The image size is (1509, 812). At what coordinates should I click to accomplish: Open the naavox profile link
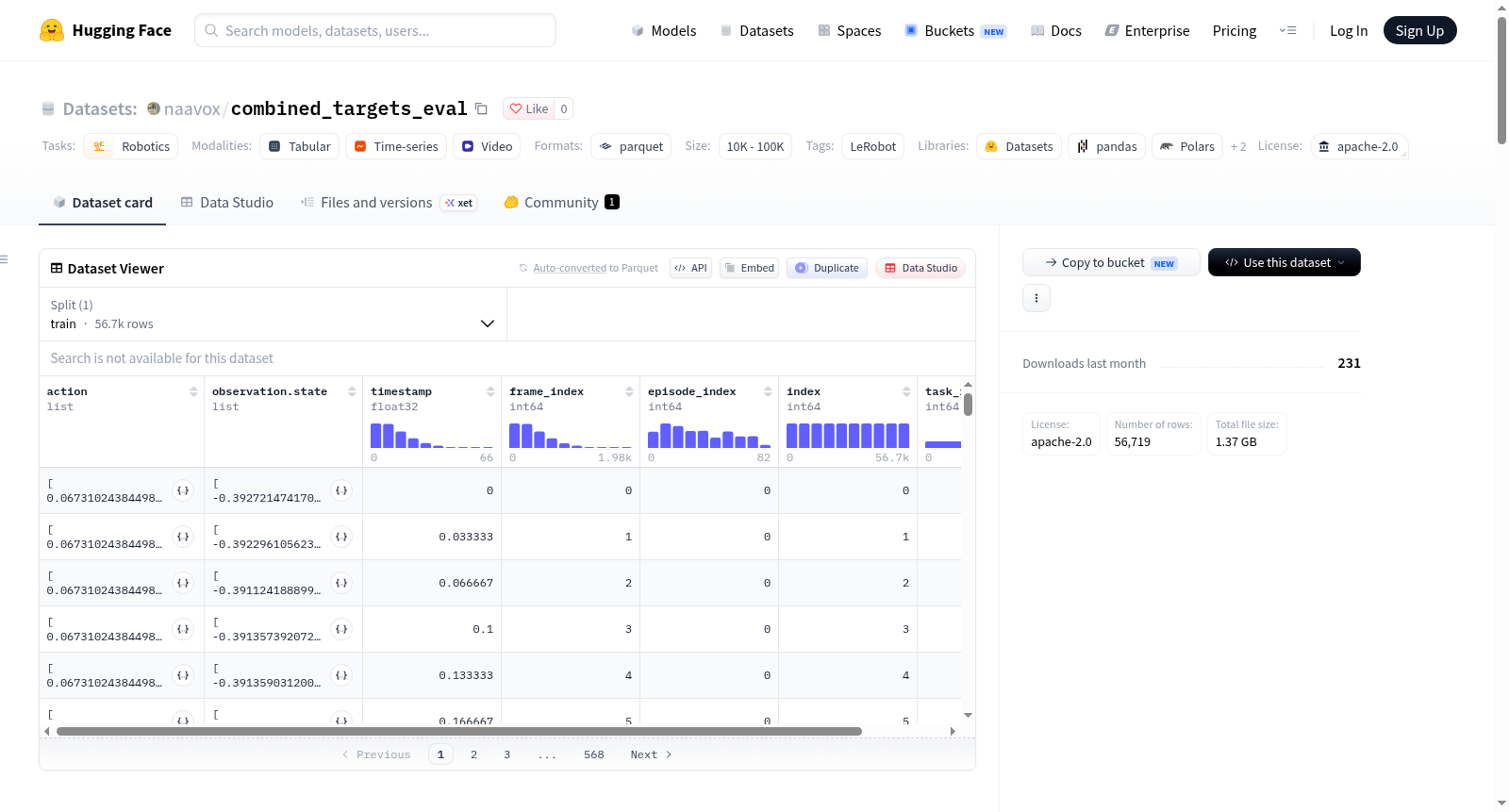point(192,108)
